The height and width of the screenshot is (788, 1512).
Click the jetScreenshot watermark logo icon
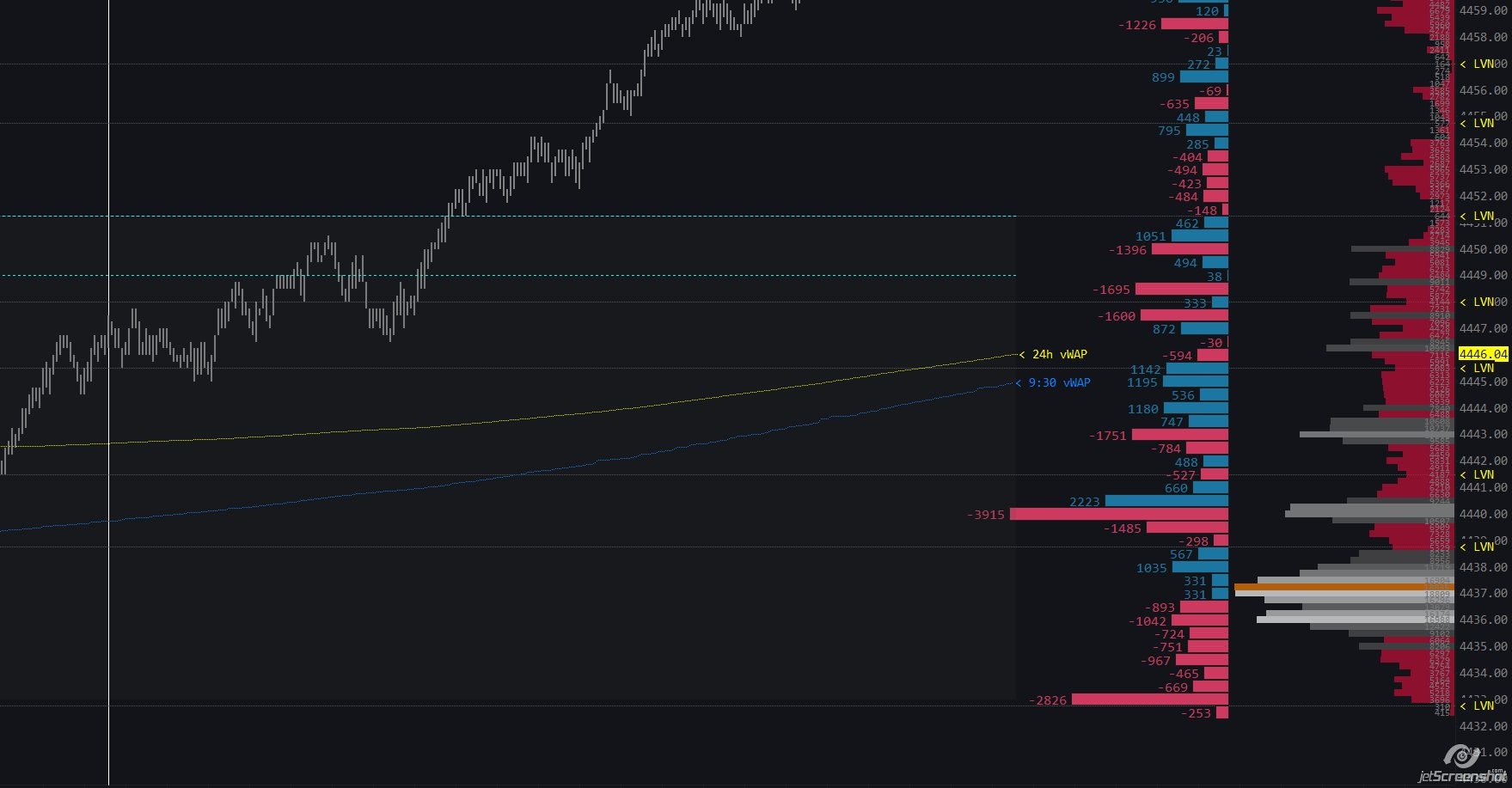click(1461, 757)
